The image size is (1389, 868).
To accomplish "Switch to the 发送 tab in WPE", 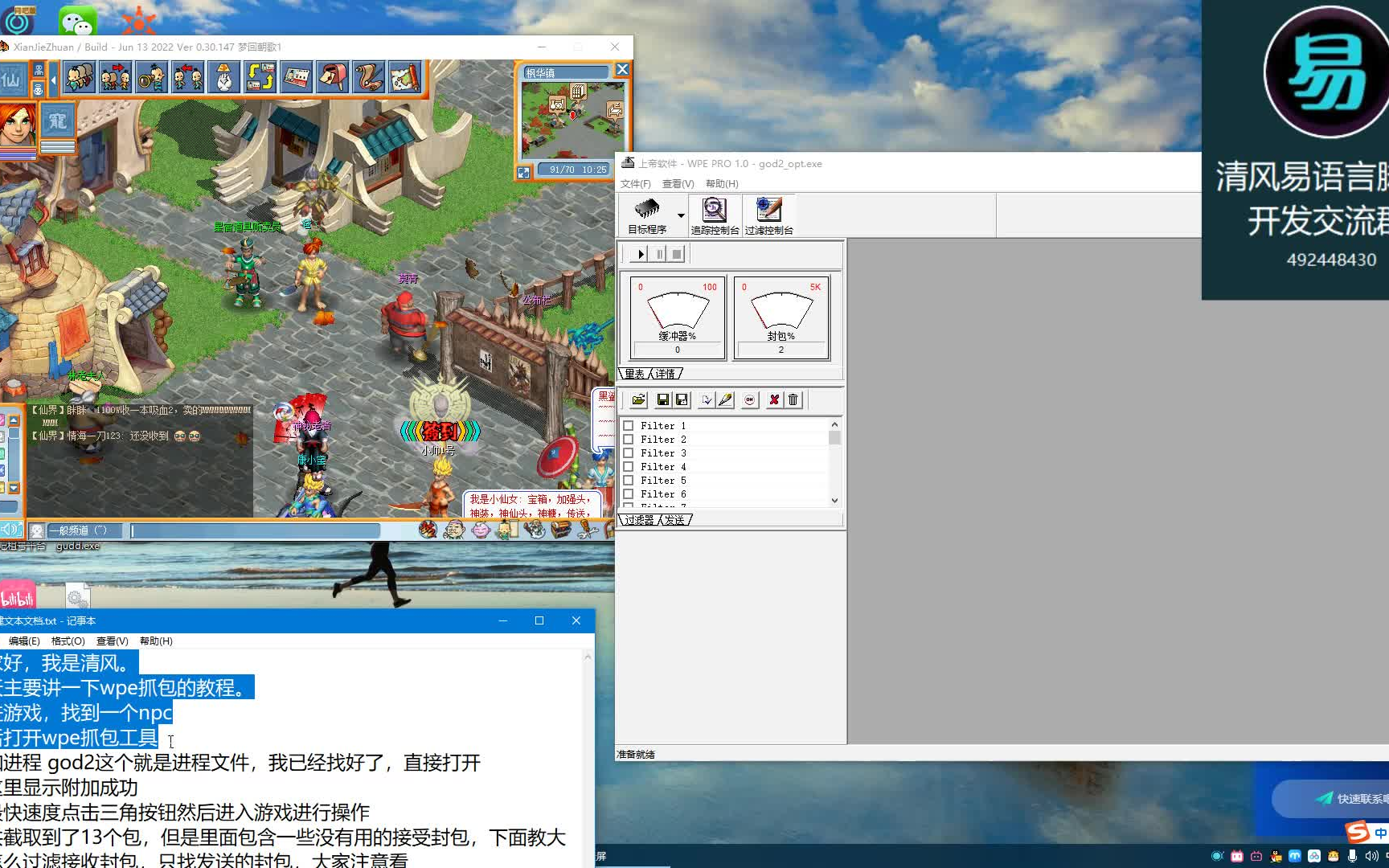I will [x=675, y=520].
